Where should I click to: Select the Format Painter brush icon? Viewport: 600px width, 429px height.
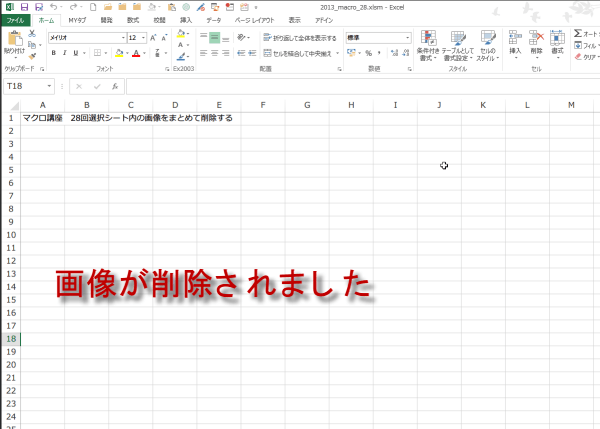32,56
